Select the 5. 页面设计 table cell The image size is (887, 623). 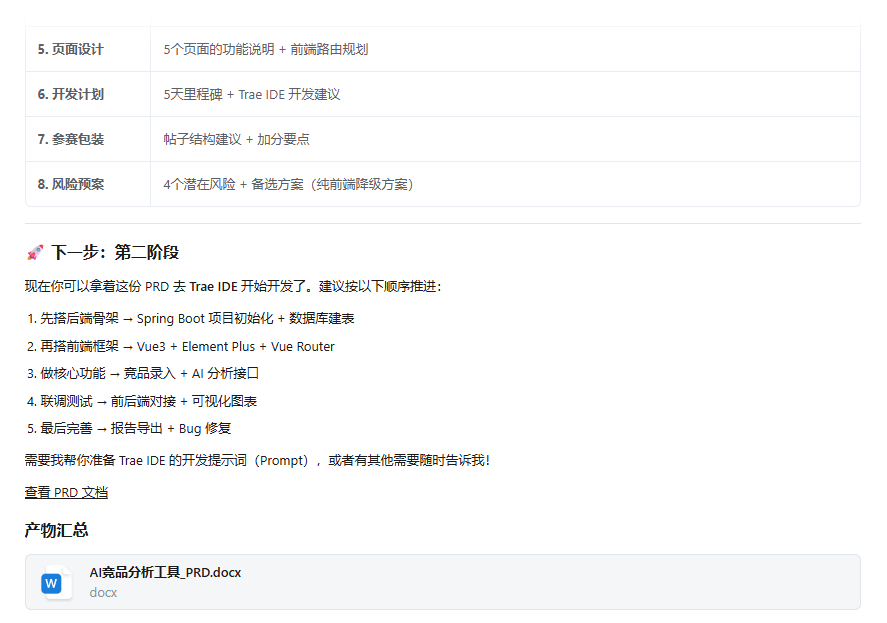point(71,49)
